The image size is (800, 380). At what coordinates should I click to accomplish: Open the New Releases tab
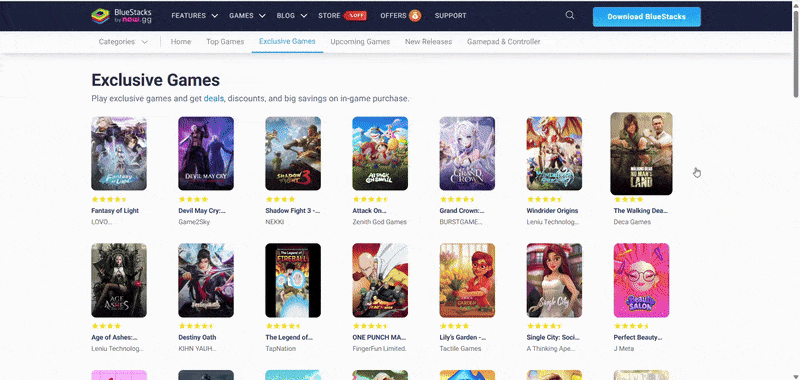point(429,42)
